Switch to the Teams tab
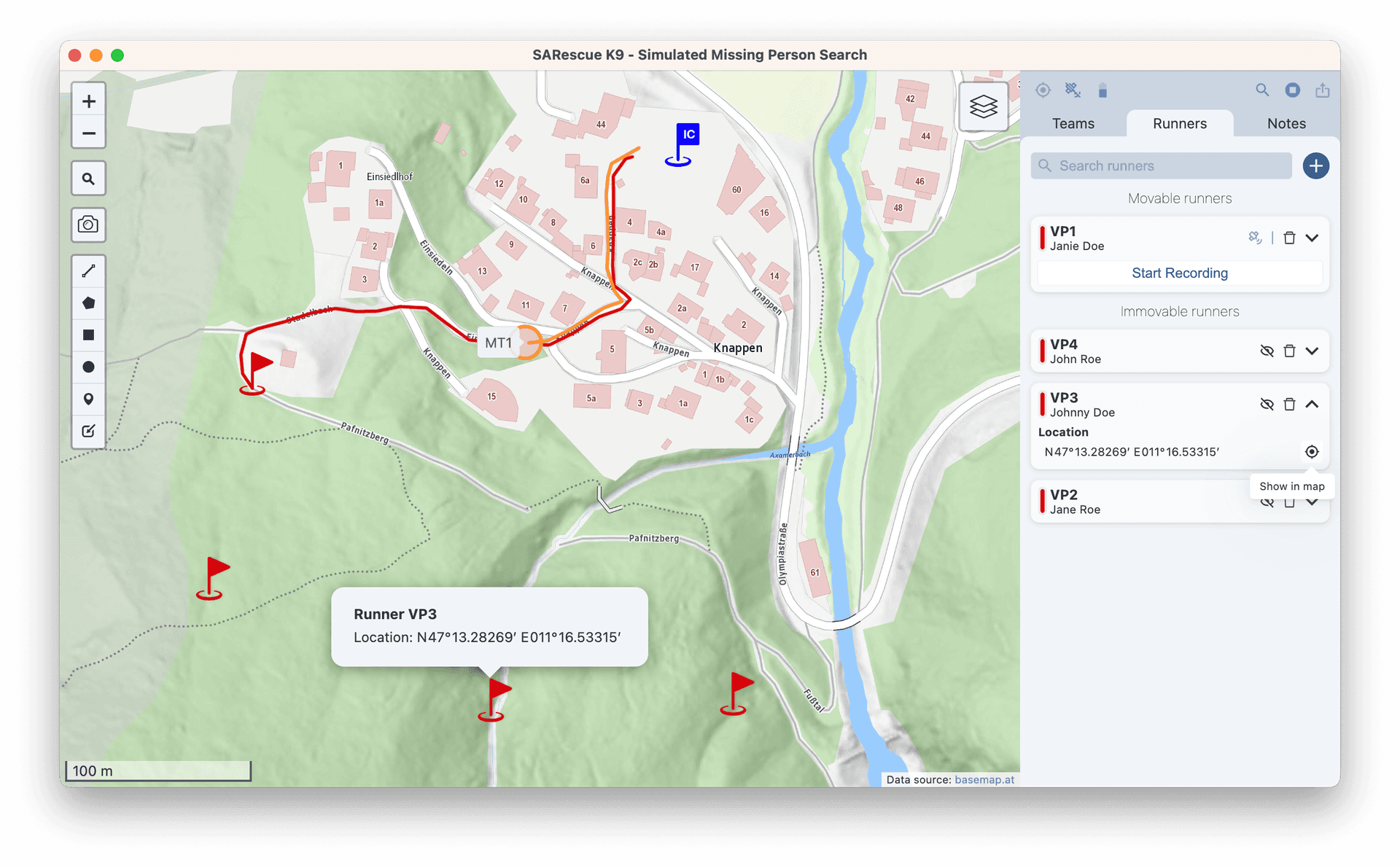 point(1073,124)
